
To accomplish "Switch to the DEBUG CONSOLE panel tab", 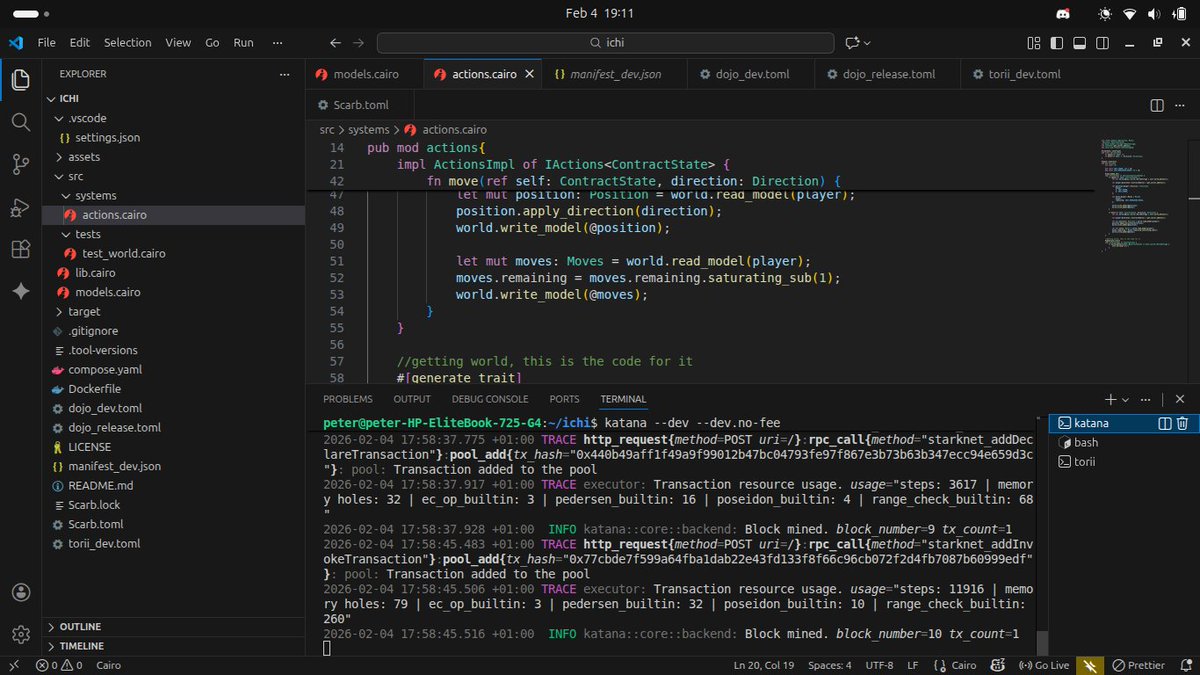I will pyautogui.click(x=490, y=399).
